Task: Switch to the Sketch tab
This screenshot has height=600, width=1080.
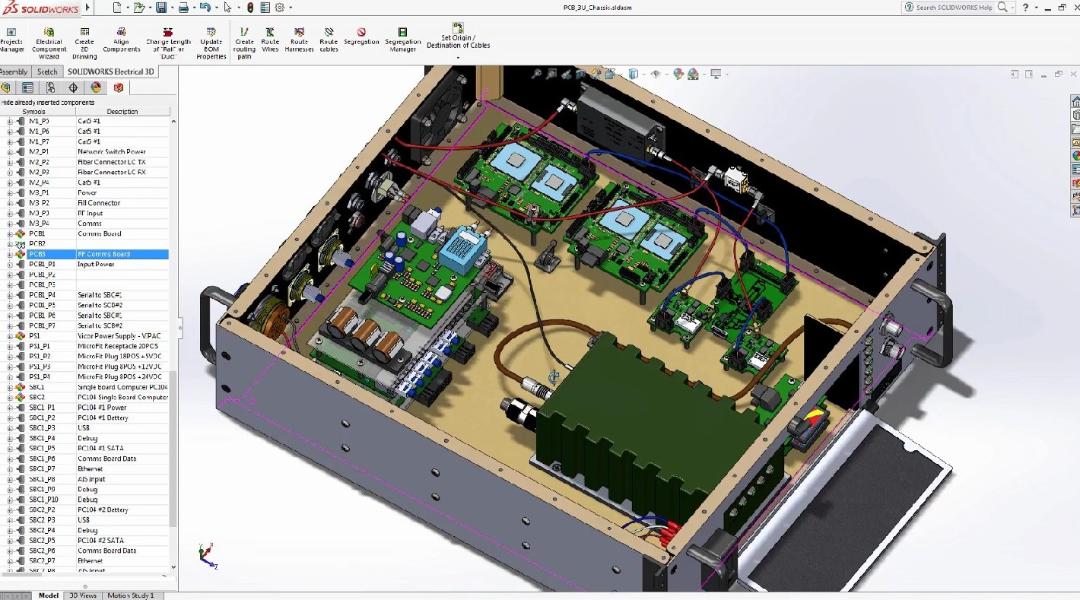Action: (x=48, y=72)
